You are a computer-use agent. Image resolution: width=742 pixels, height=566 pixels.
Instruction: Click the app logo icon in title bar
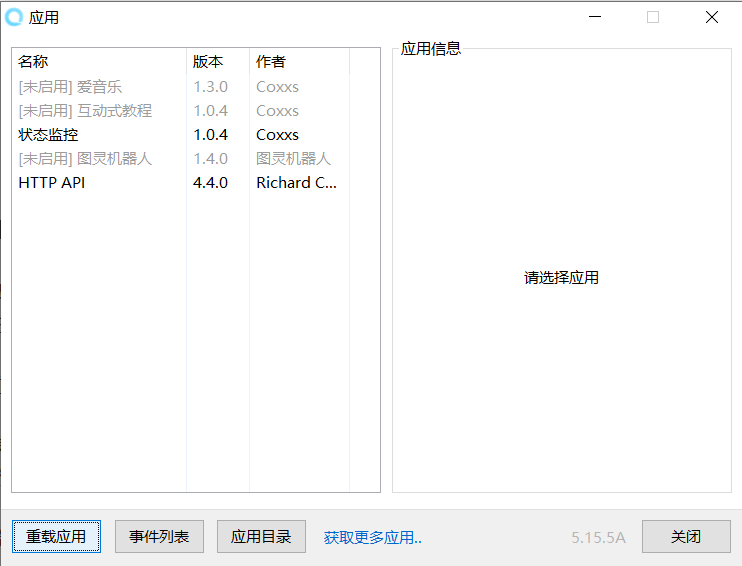pyautogui.click(x=14, y=18)
